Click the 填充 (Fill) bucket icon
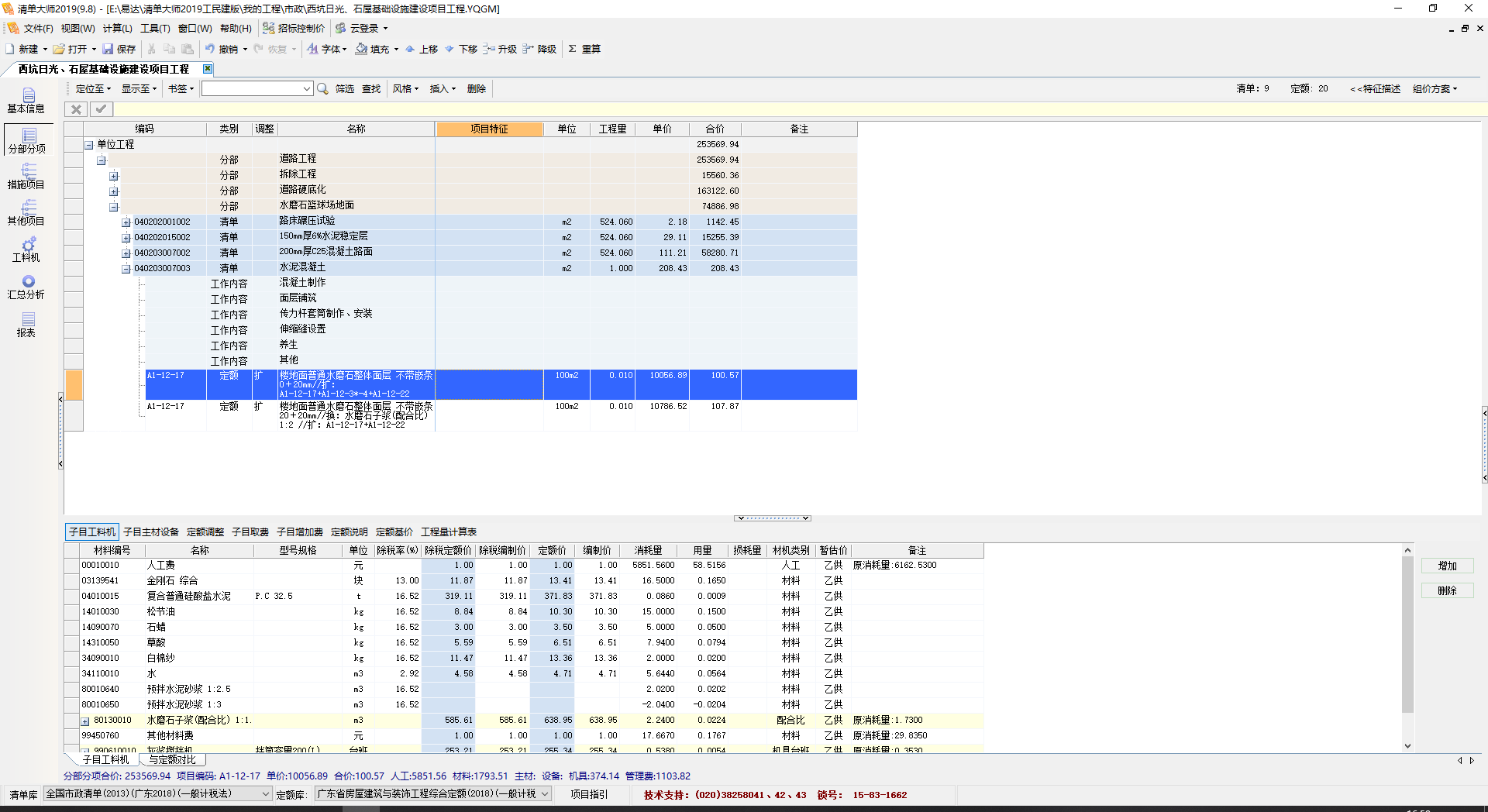The width and height of the screenshot is (1488, 812). tap(361, 49)
